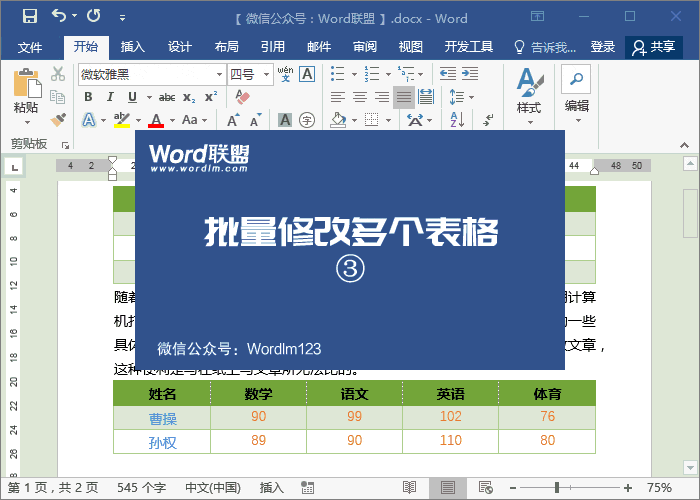The image size is (700, 500).
Task: Click the 粘贴 paste button
Action: tap(26, 96)
